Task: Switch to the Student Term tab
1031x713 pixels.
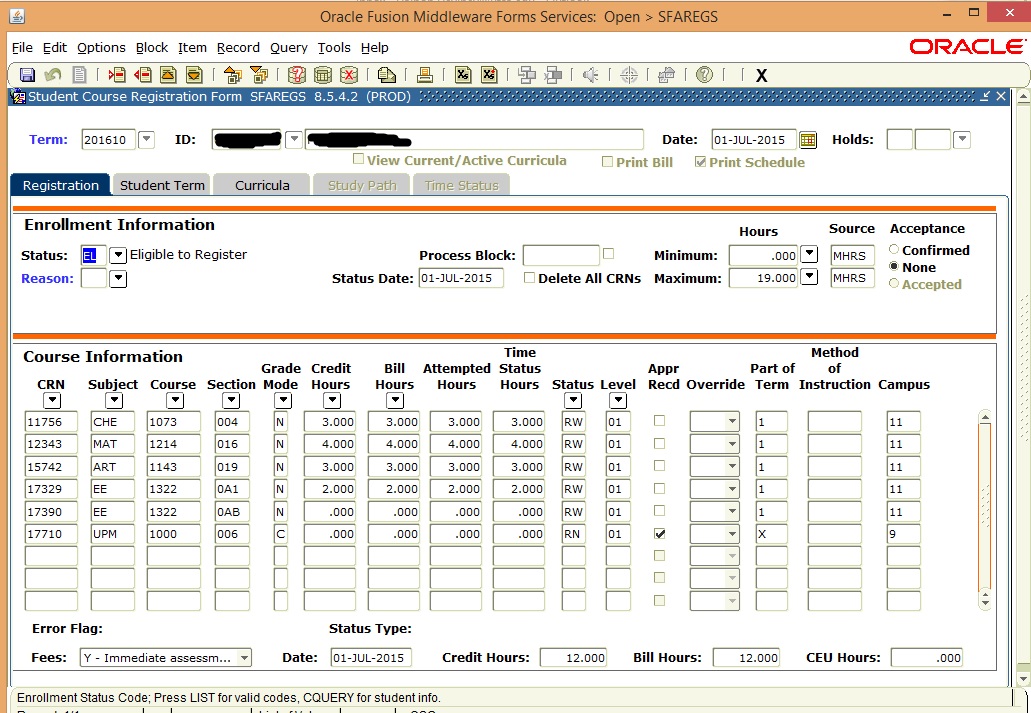Action: coord(162,185)
